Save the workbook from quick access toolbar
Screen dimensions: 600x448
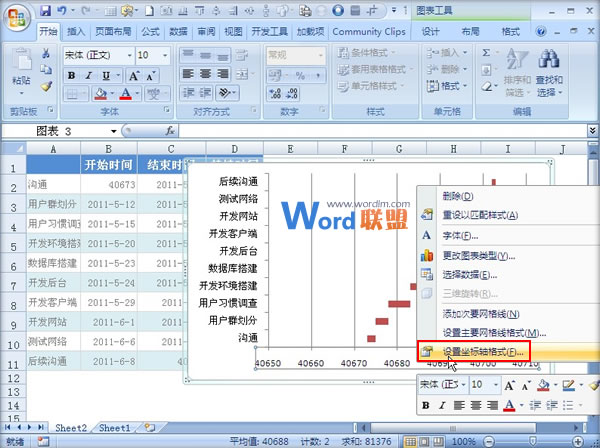click(x=46, y=11)
